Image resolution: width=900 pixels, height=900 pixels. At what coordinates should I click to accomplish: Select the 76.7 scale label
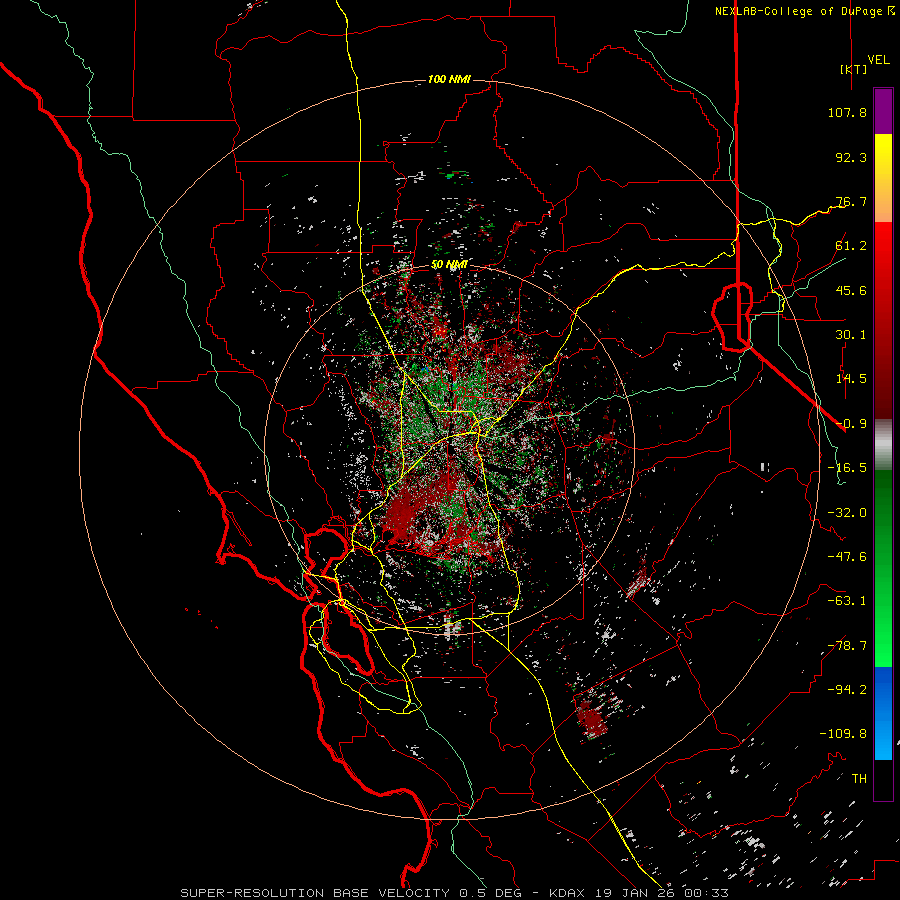[x=851, y=201]
